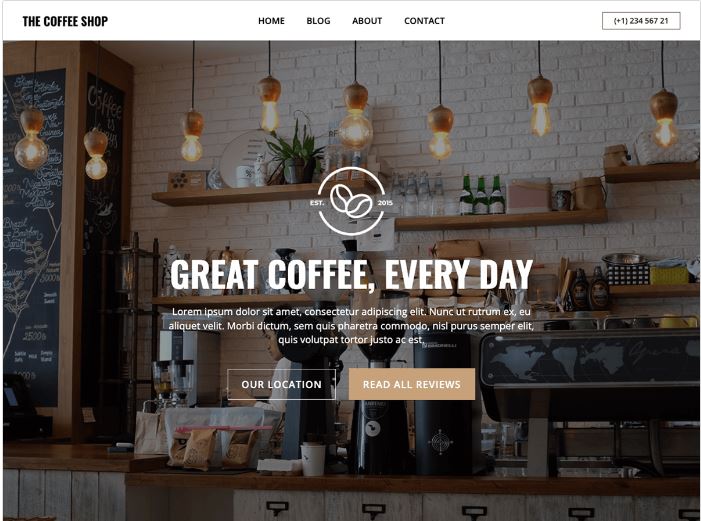Click the brown coffee bags on counter

tap(214, 448)
